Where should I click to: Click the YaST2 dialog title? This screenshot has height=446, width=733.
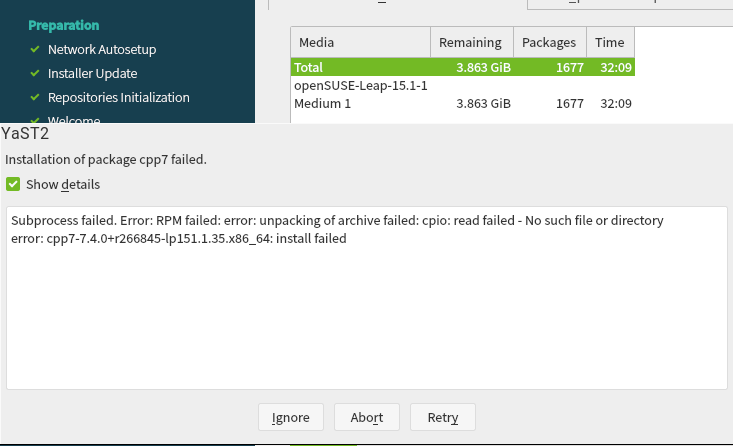tap(25, 133)
